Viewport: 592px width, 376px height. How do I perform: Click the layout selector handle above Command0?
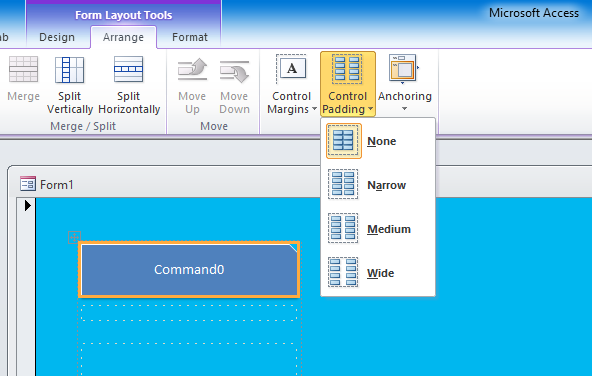[x=74, y=237]
